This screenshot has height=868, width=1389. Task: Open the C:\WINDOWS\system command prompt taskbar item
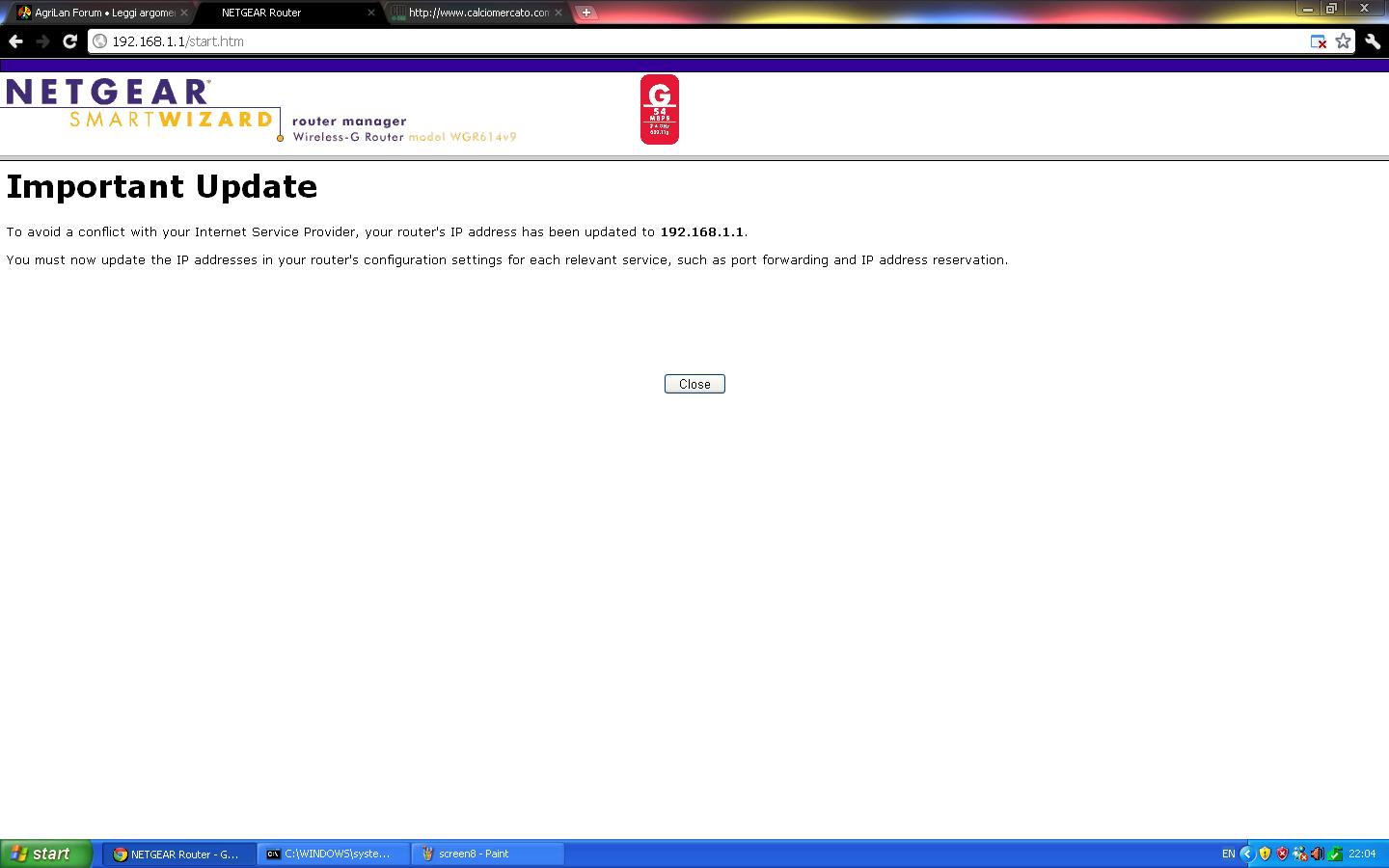click(334, 854)
